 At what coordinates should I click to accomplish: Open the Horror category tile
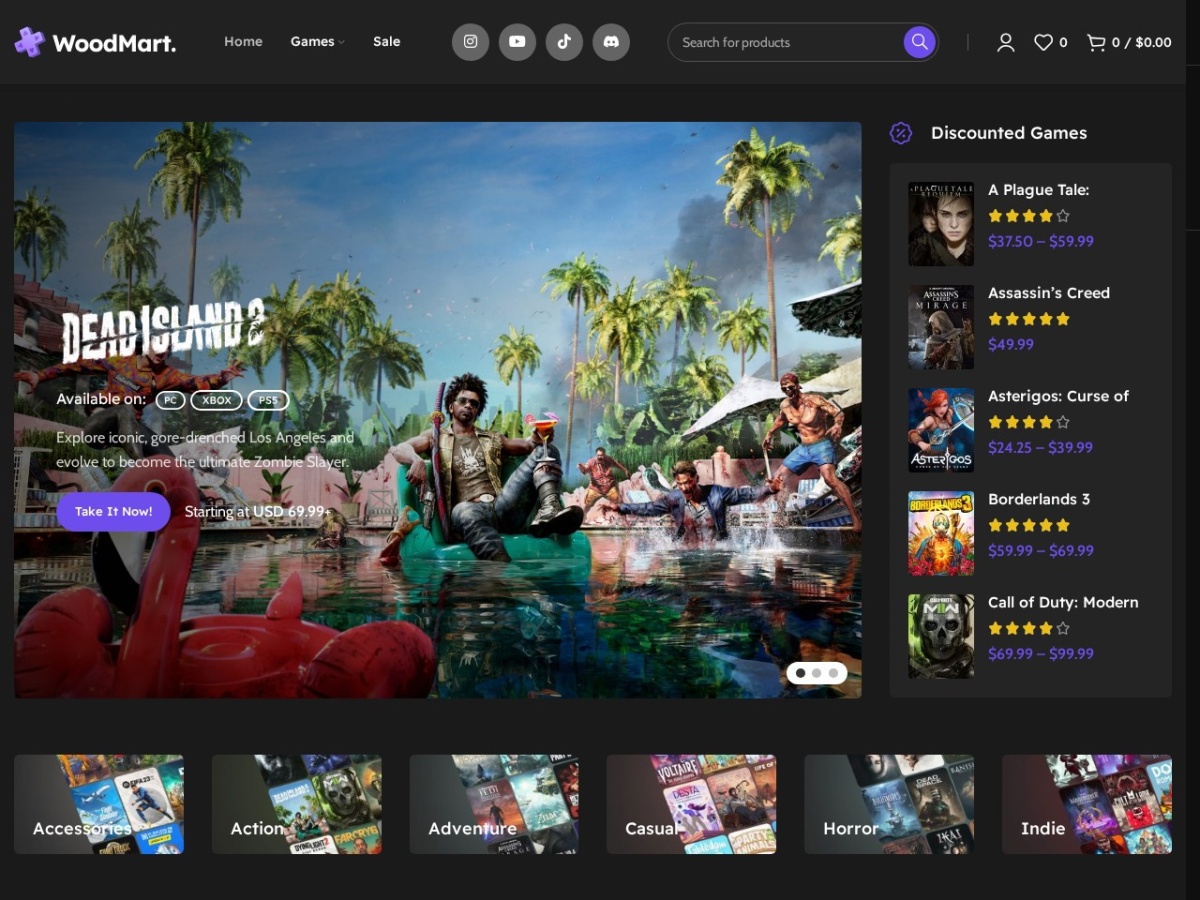tap(889, 804)
